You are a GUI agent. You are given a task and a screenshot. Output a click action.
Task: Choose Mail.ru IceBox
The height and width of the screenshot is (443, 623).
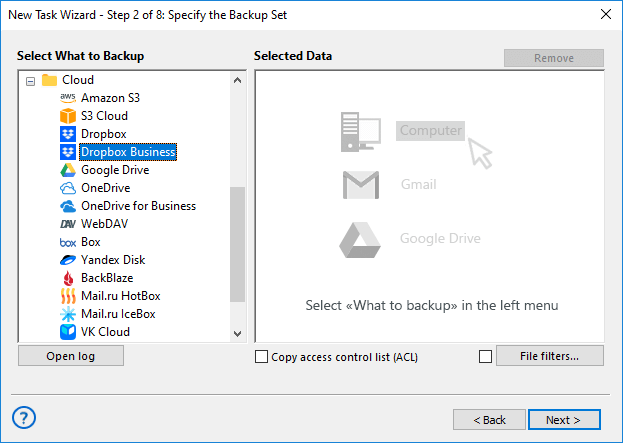click(118, 314)
